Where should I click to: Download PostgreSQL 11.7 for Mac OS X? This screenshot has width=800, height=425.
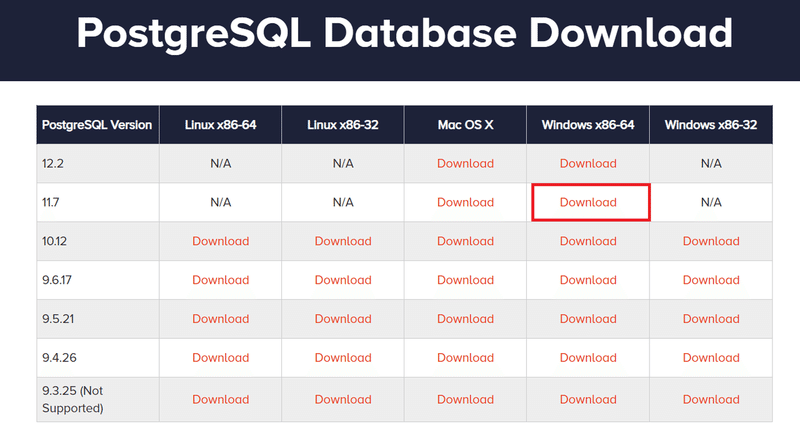[465, 202]
